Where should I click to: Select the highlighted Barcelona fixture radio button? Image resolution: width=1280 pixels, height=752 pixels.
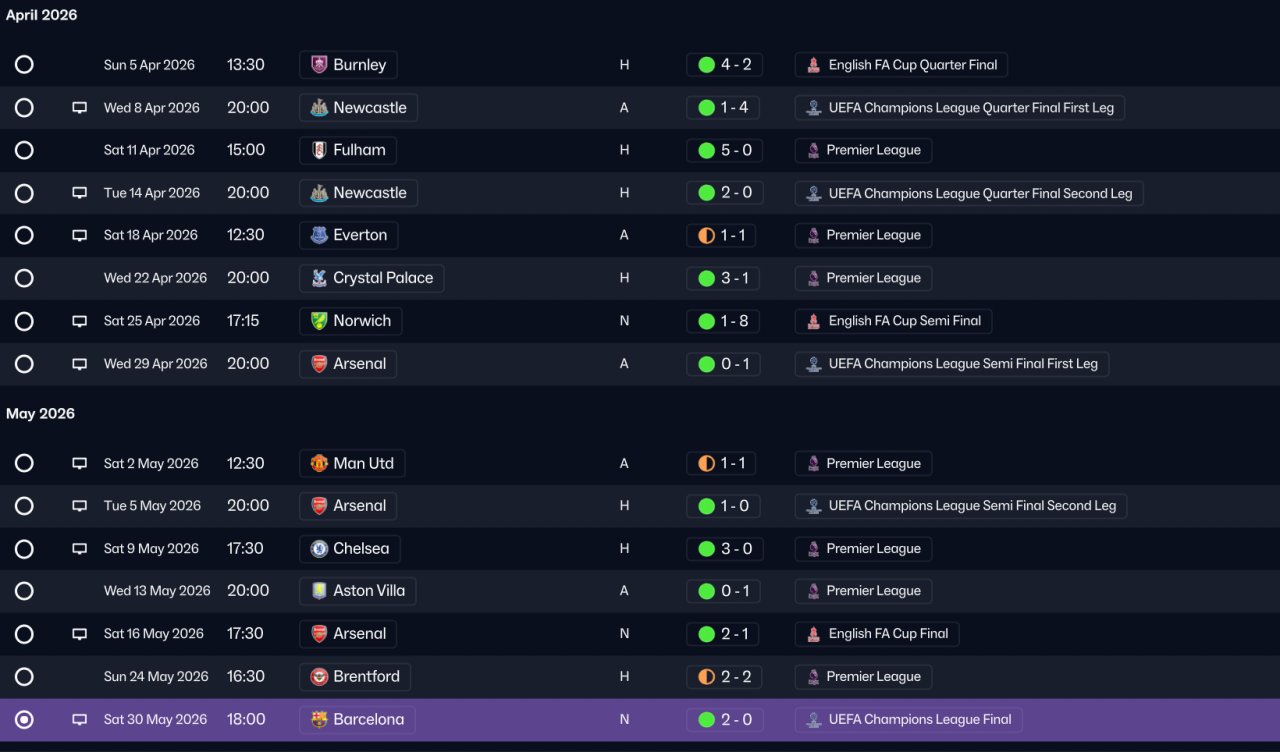pos(24,720)
